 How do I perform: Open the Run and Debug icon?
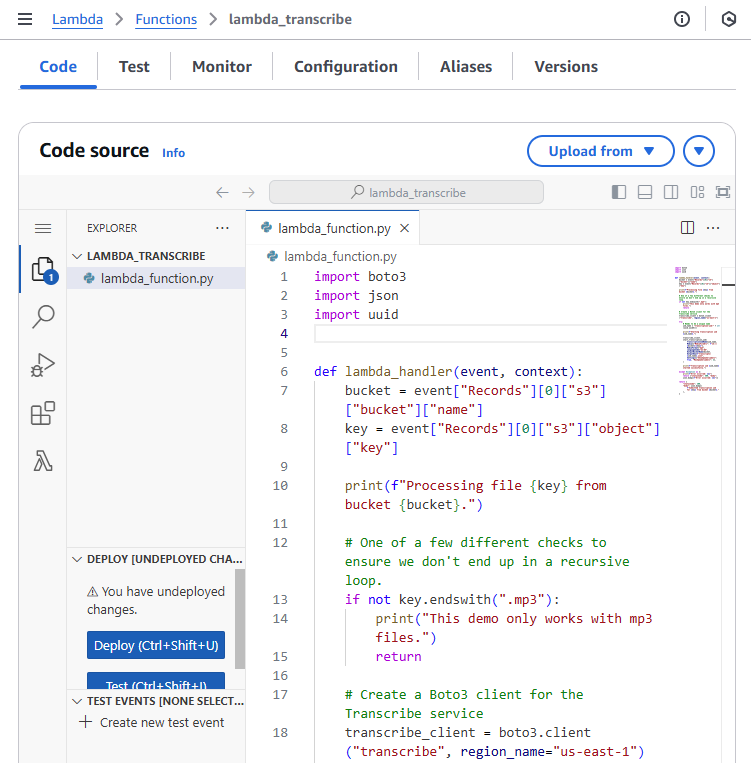click(43, 365)
